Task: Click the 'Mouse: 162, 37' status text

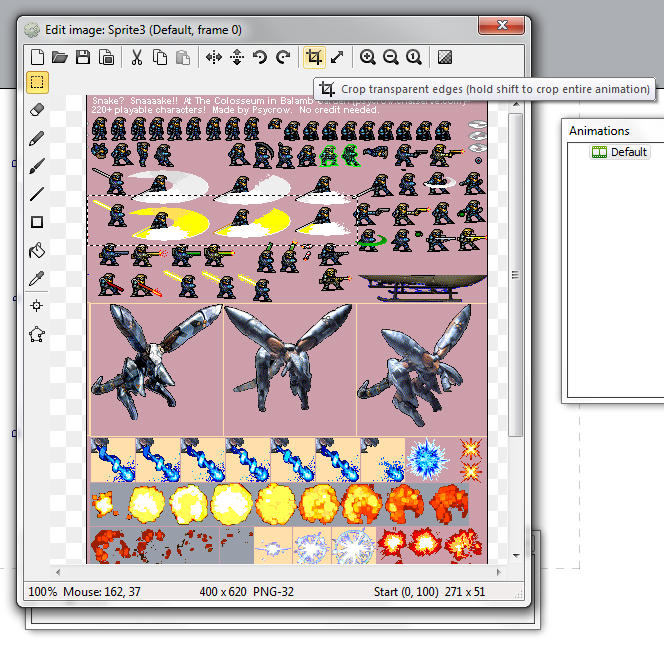Action: (102, 592)
